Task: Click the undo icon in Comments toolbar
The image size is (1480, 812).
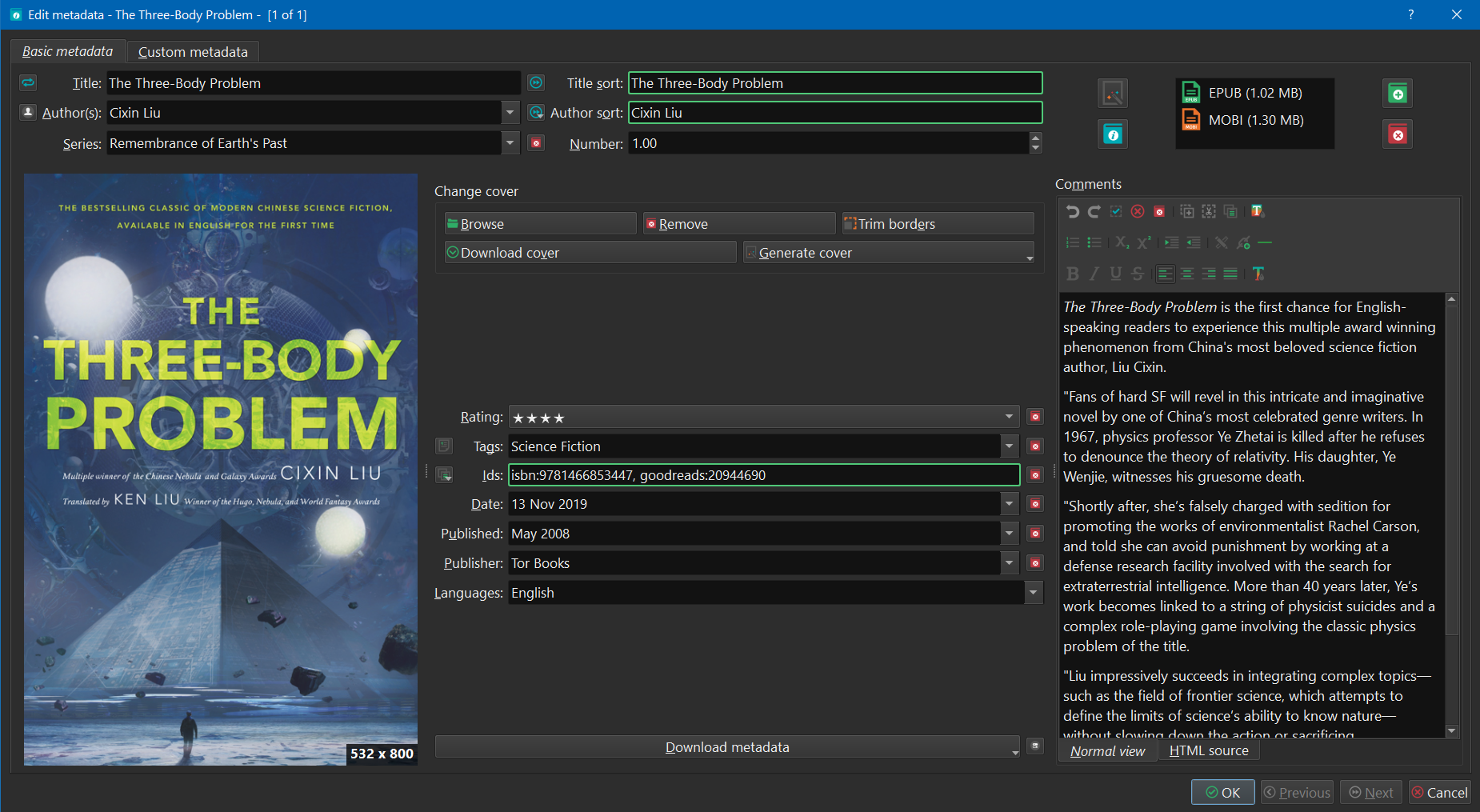Action: [1073, 211]
